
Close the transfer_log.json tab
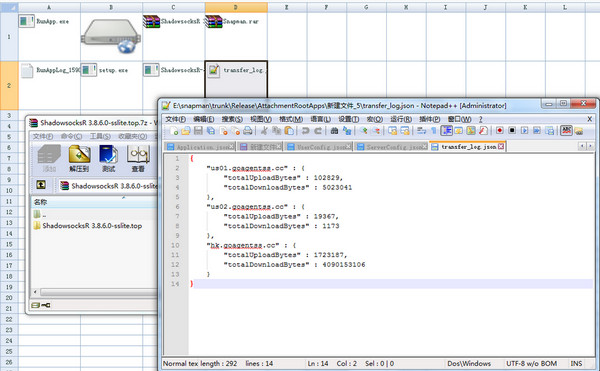tap(501, 146)
